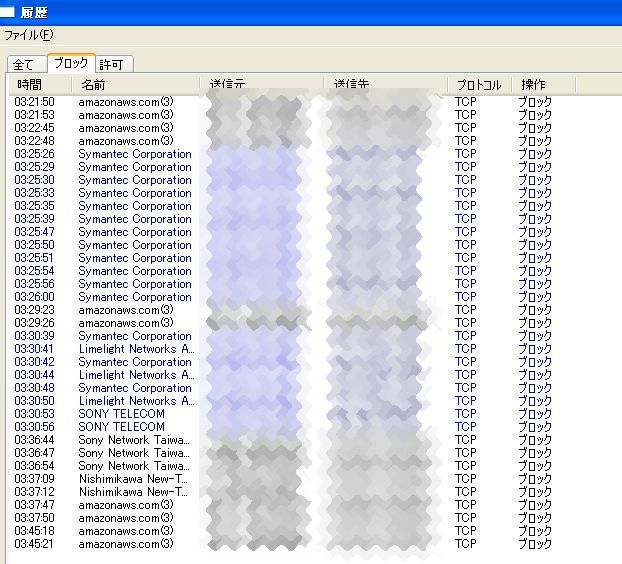Select Symantec Corporation entry at 03:25:30
Viewport: 622px width, 564px height.
[283, 180]
